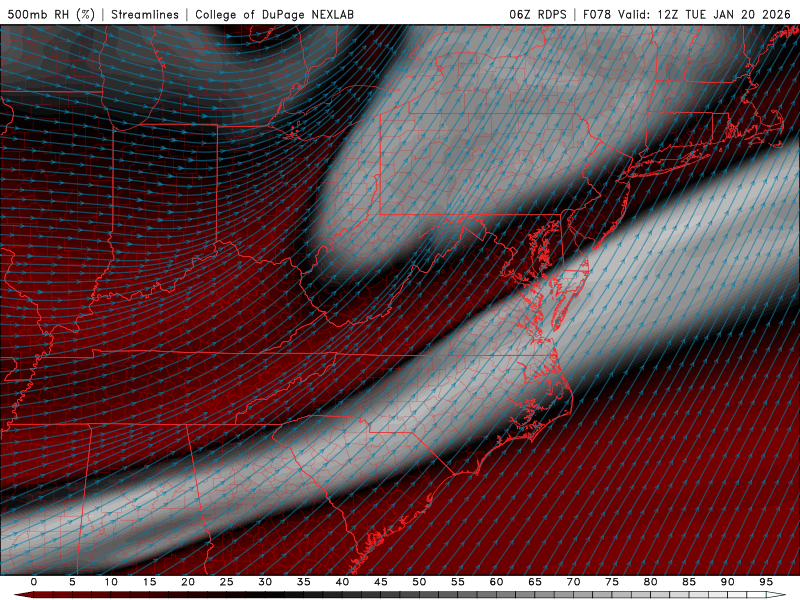Click the '30' label on the color scale

[x=265, y=582]
